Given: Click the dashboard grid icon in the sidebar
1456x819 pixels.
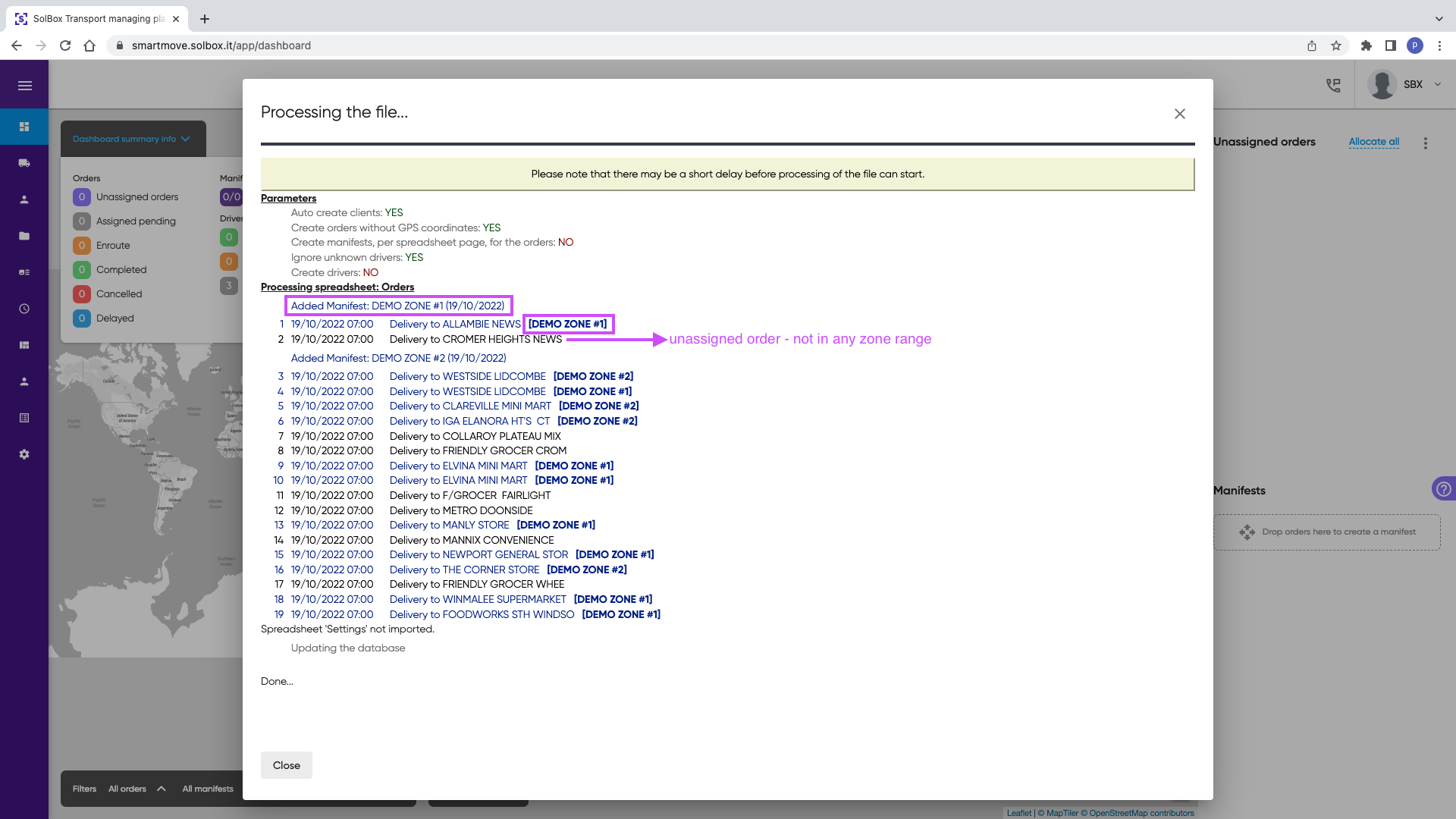Looking at the screenshot, I should (x=24, y=127).
